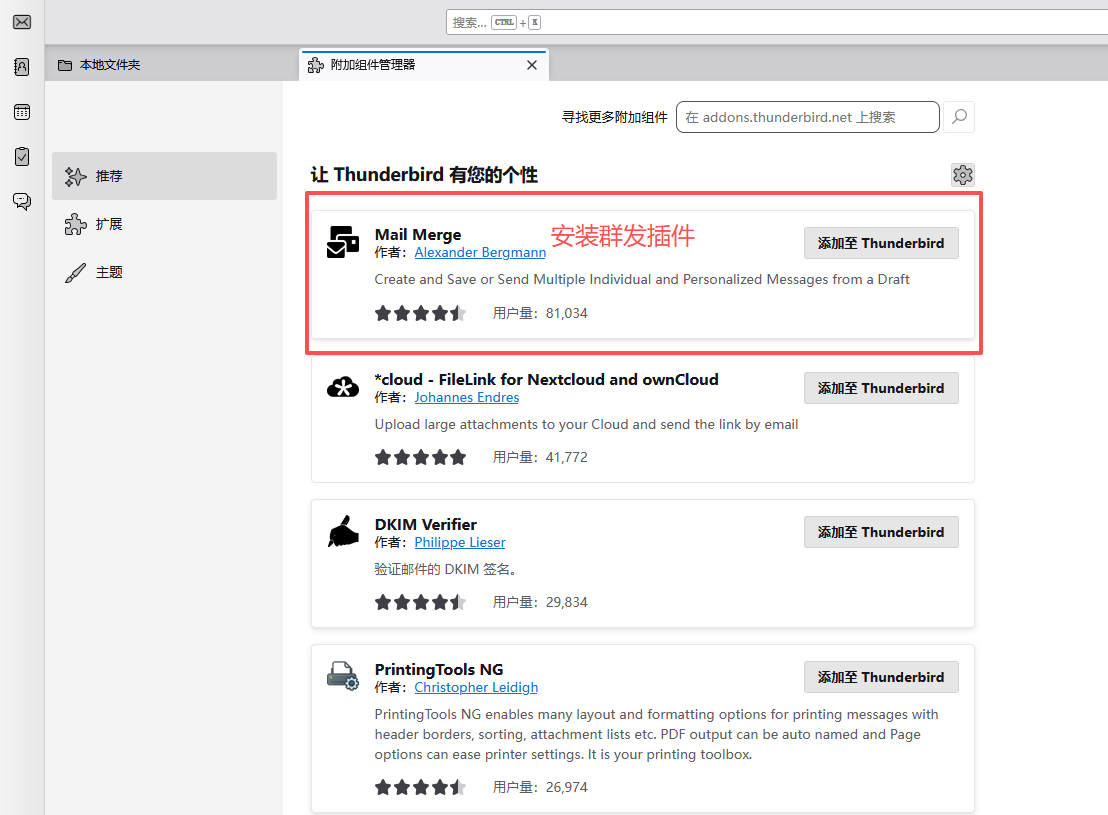Click the 寻找更多附加组件 label
The image size is (1108, 815).
click(x=615, y=117)
